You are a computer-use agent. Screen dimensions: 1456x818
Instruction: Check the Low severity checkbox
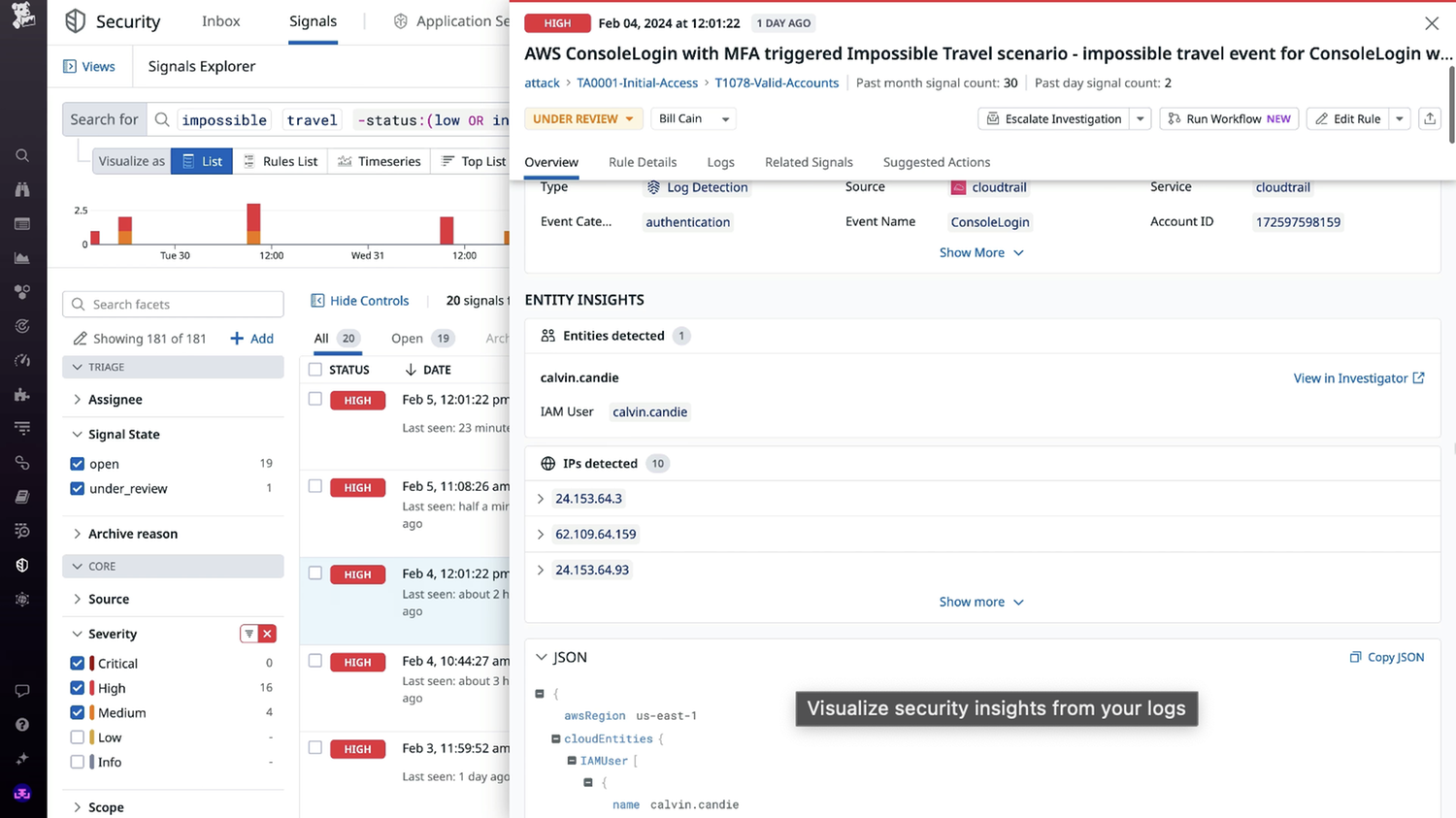click(x=78, y=737)
